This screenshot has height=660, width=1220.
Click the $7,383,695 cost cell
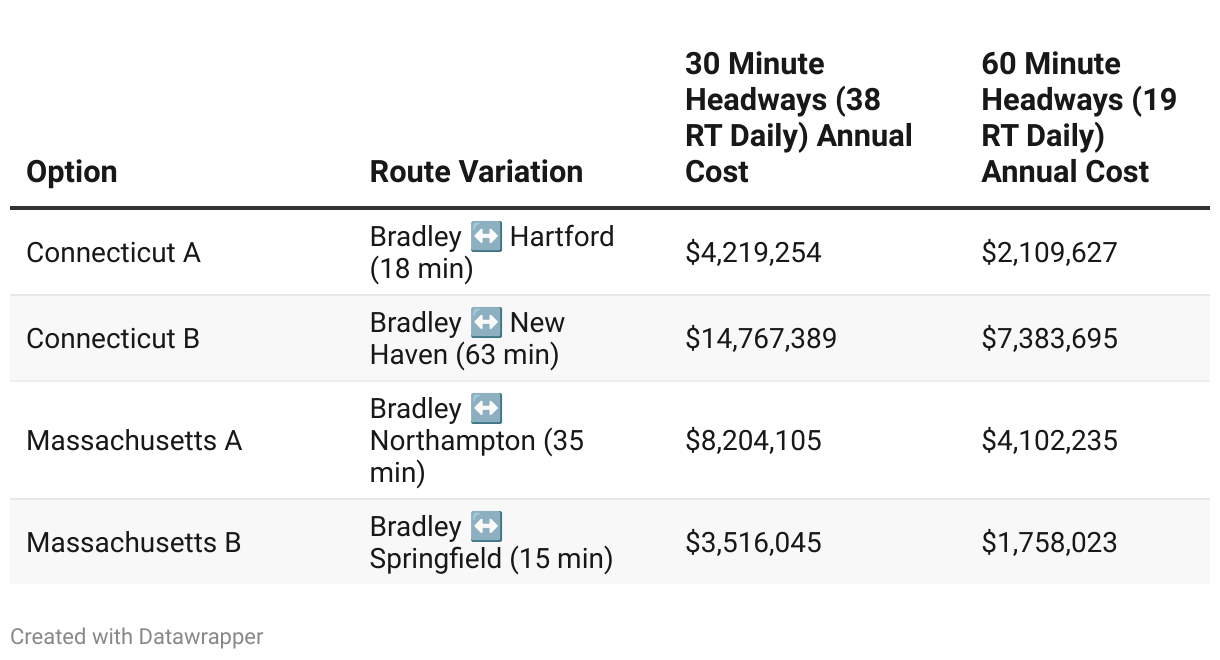click(1049, 339)
